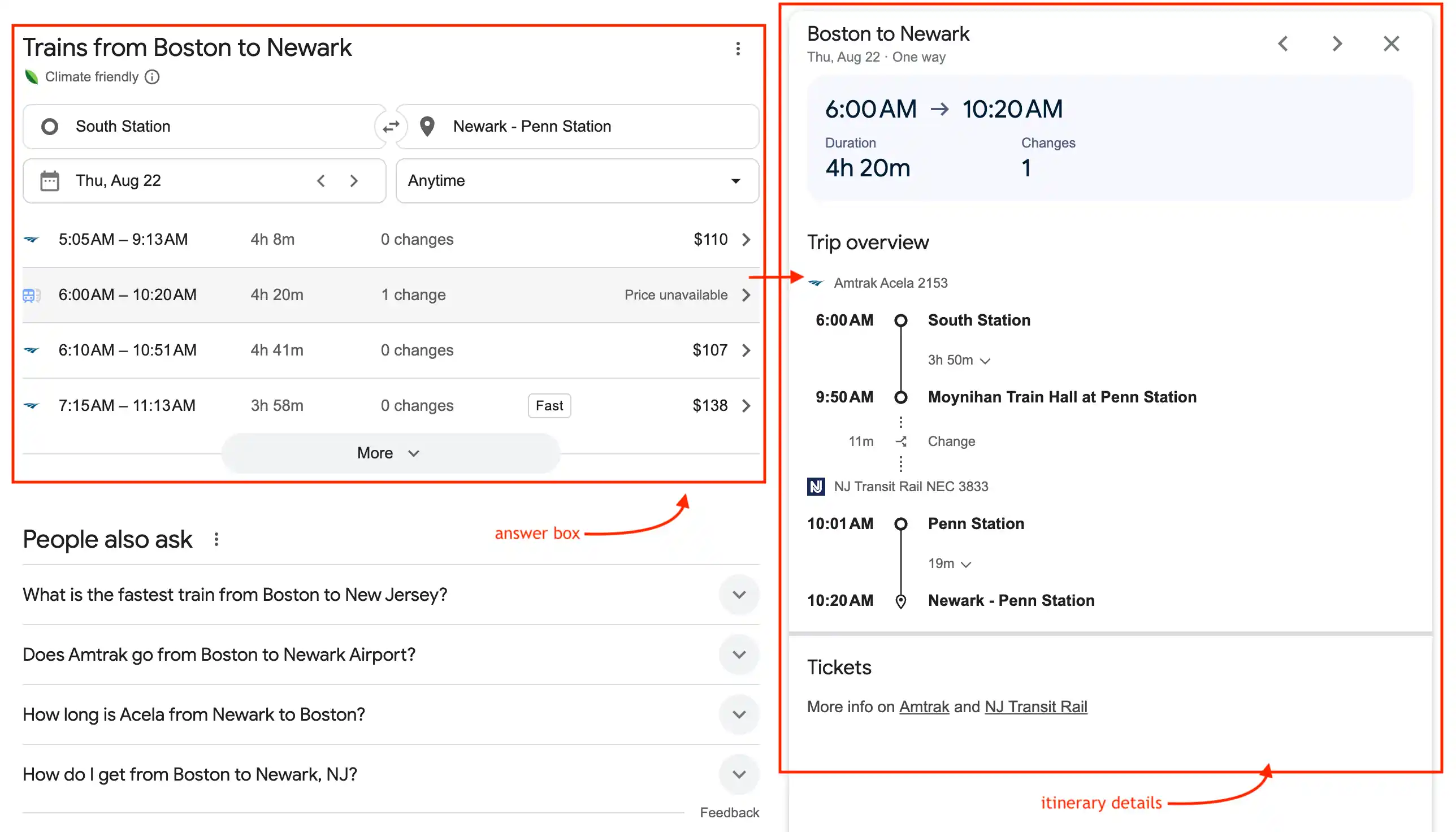The width and height of the screenshot is (1456, 832).
Task: Expand How long is Acela from Newark question
Action: 739,715
